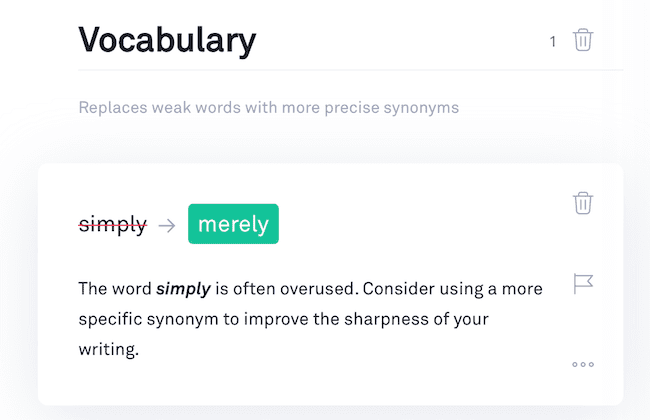Click the bold italic "simply" in explanation

tap(183, 289)
